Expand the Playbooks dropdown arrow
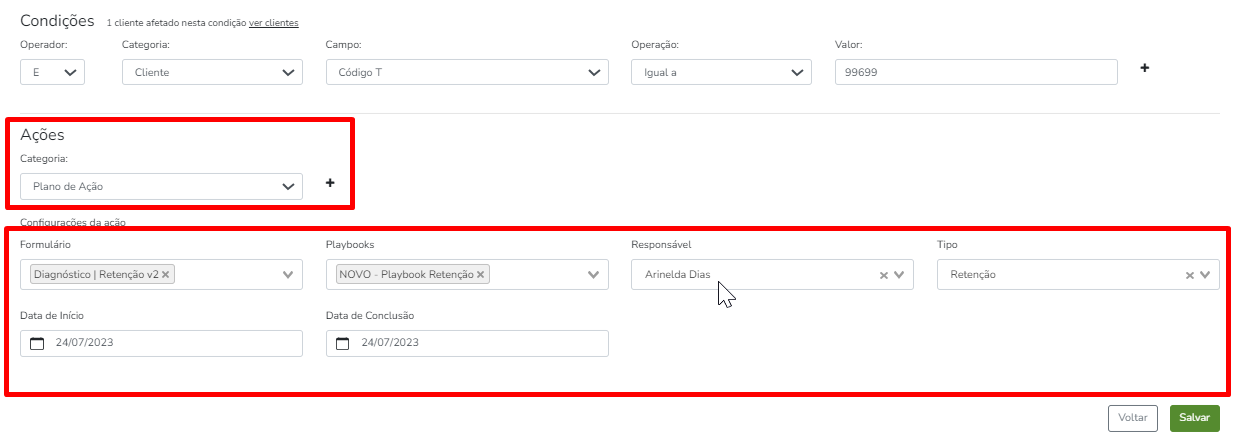 (595, 275)
